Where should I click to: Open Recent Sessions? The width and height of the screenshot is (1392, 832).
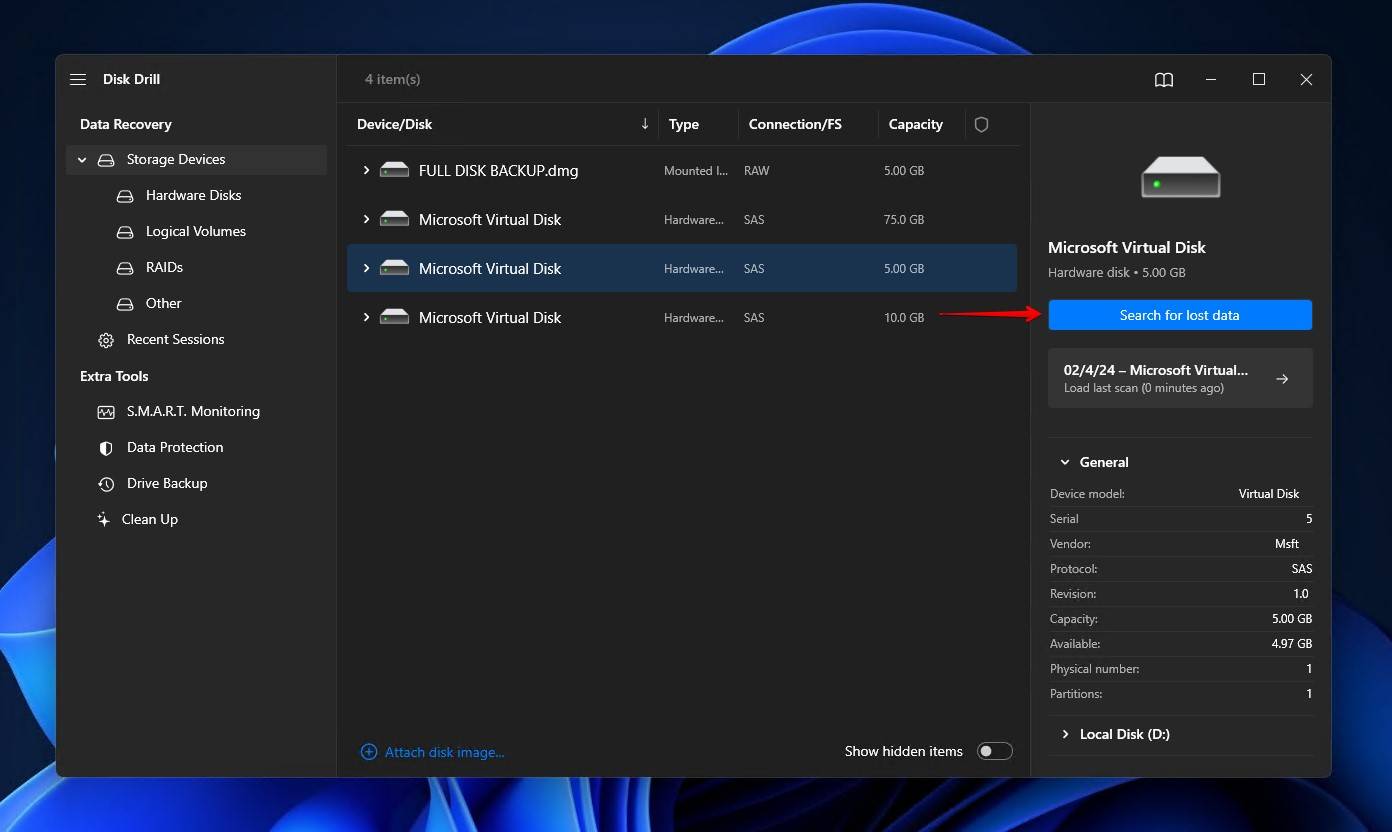tap(175, 340)
